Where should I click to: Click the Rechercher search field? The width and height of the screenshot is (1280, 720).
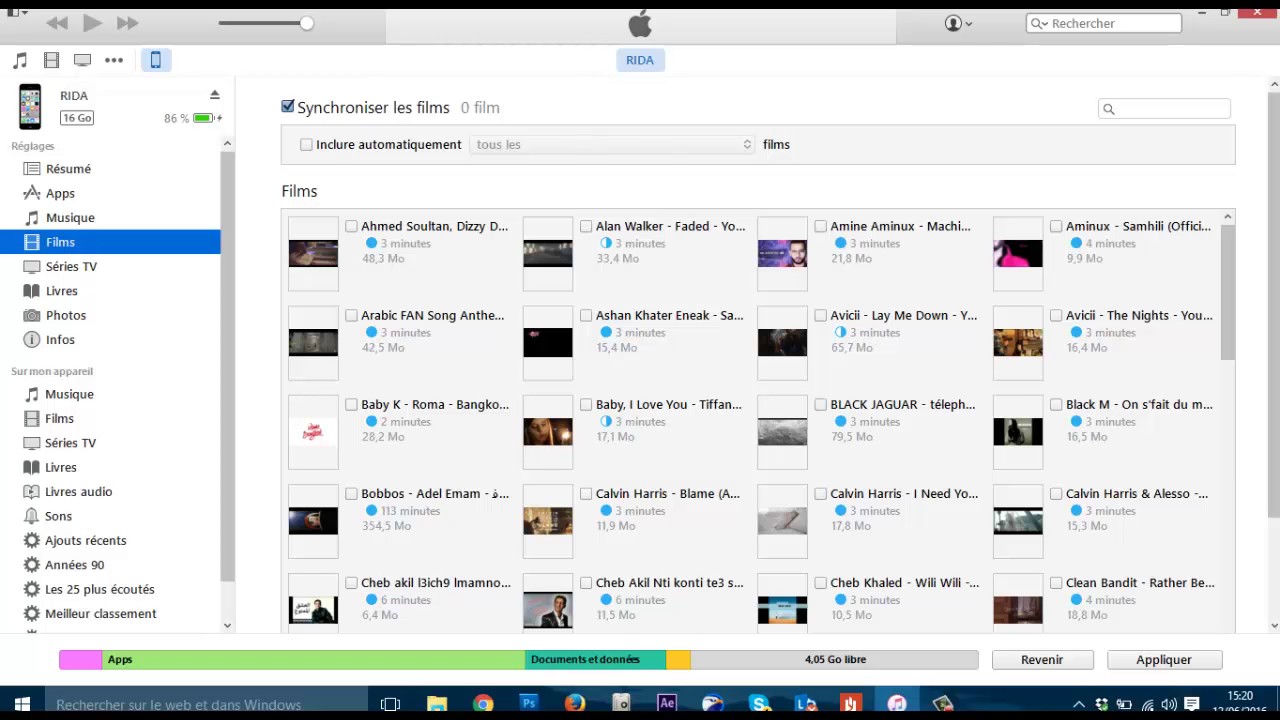coord(1104,23)
